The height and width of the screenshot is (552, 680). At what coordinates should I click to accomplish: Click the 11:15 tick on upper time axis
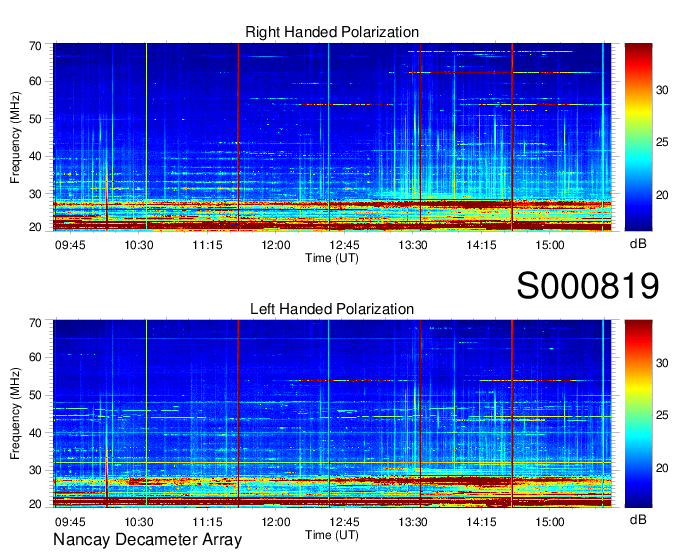[207, 245]
